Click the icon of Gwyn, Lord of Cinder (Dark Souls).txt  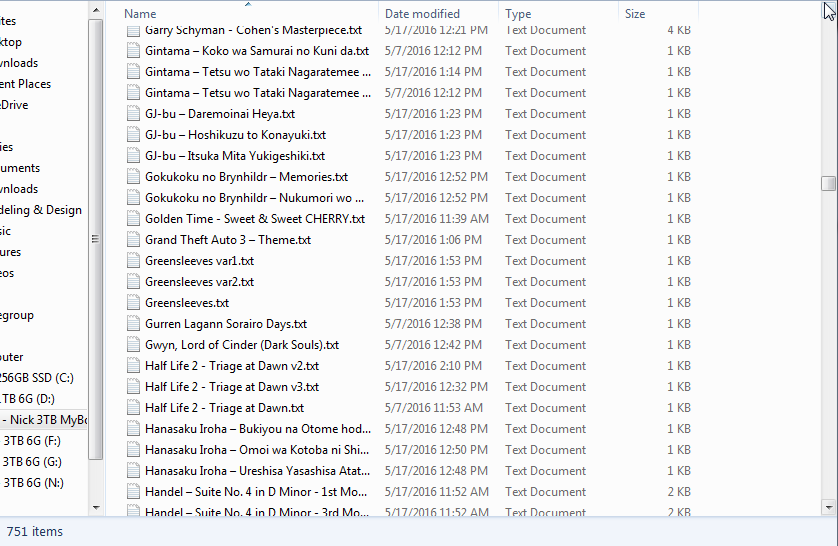[133, 345]
